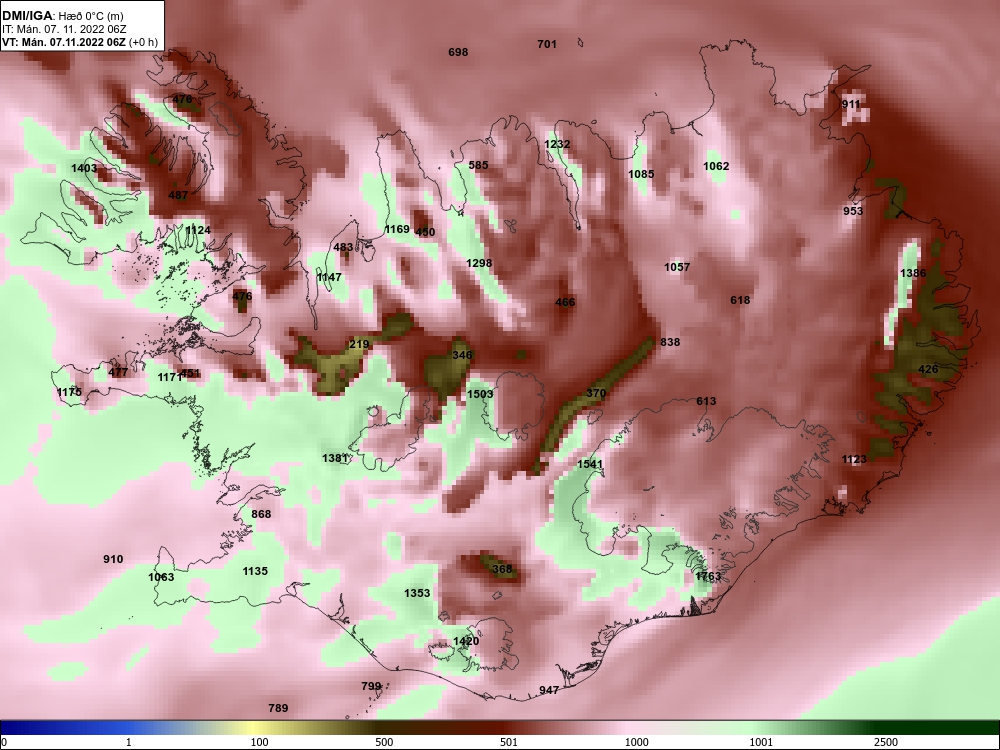Click the legend tick label 2500
Viewport: 1000px width, 750px height.
click(x=886, y=742)
